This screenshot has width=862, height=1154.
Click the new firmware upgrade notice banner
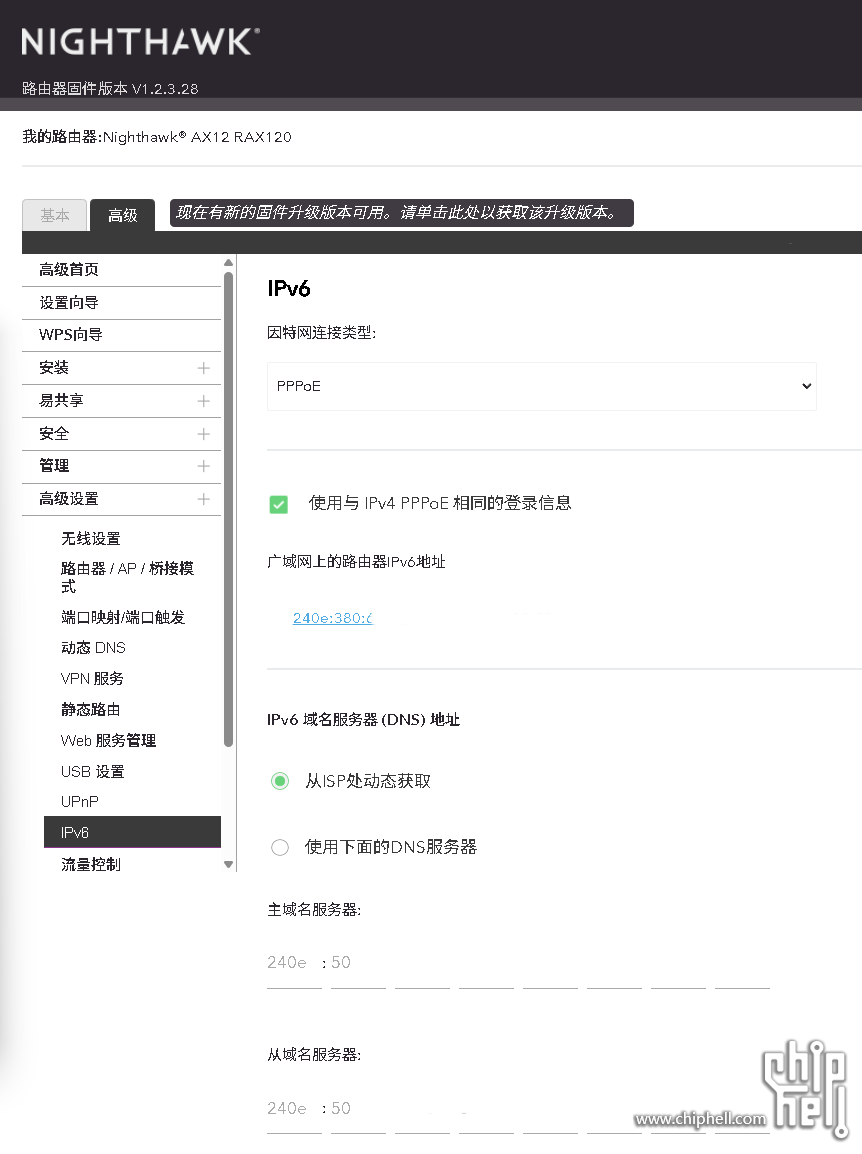(401, 213)
